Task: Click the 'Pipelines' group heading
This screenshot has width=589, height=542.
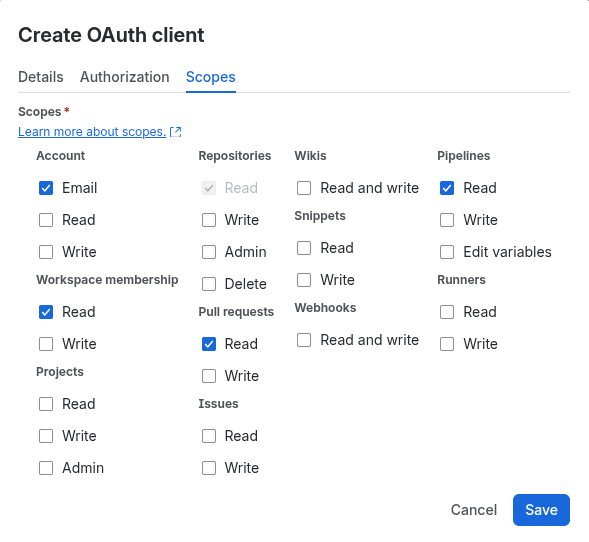Action: (464, 156)
